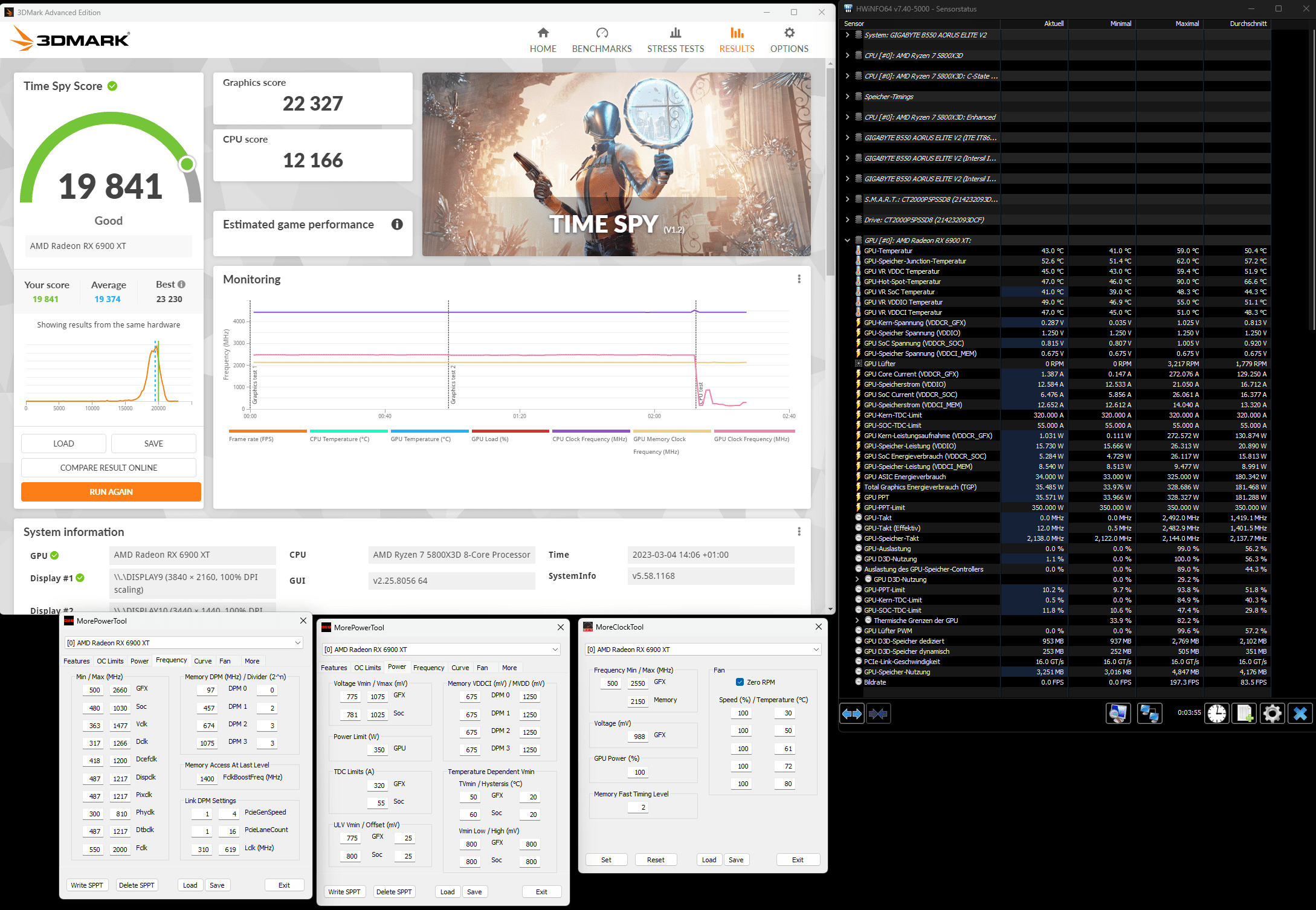The width and height of the screenshot is (1316, 910).
Task: Open HWiNFO sensor search monitor icon
Action: click(1118, 714)
